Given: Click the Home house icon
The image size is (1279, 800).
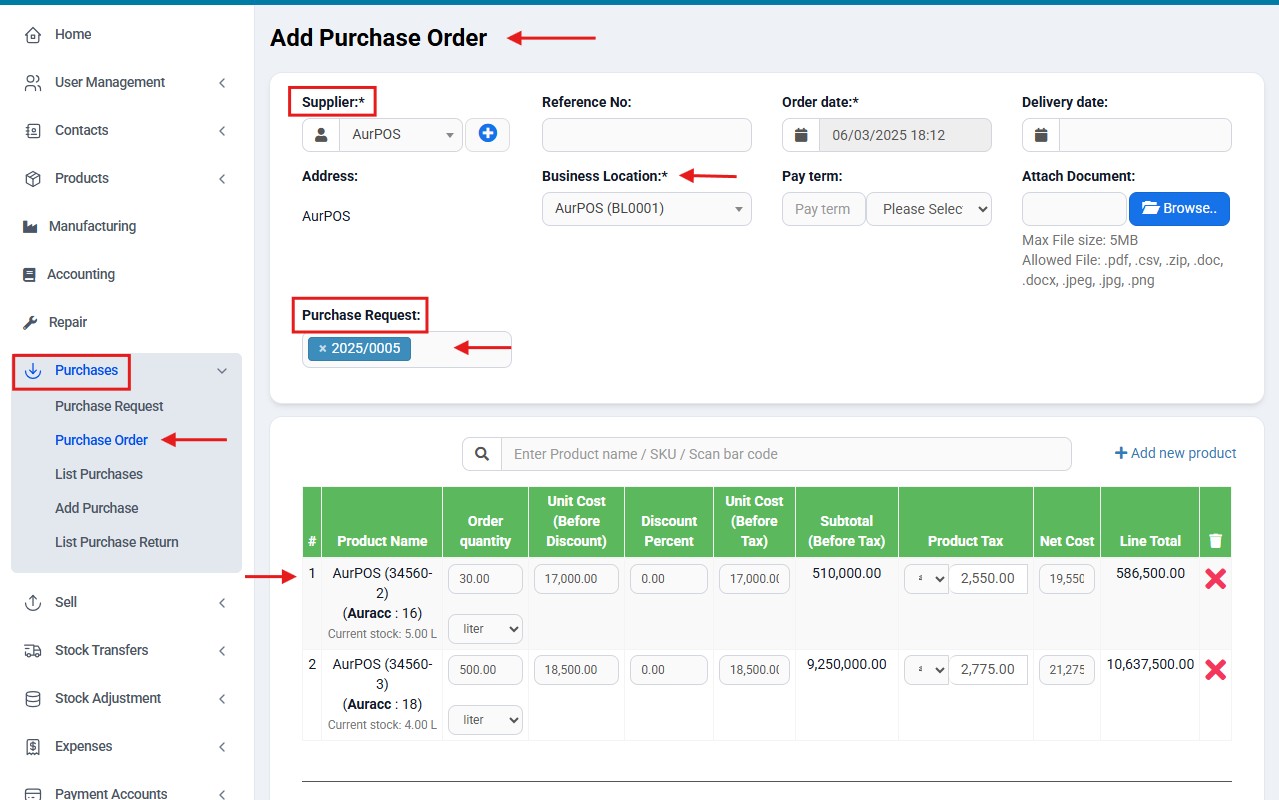Looking at the screenshot, I should click(33, 35).
